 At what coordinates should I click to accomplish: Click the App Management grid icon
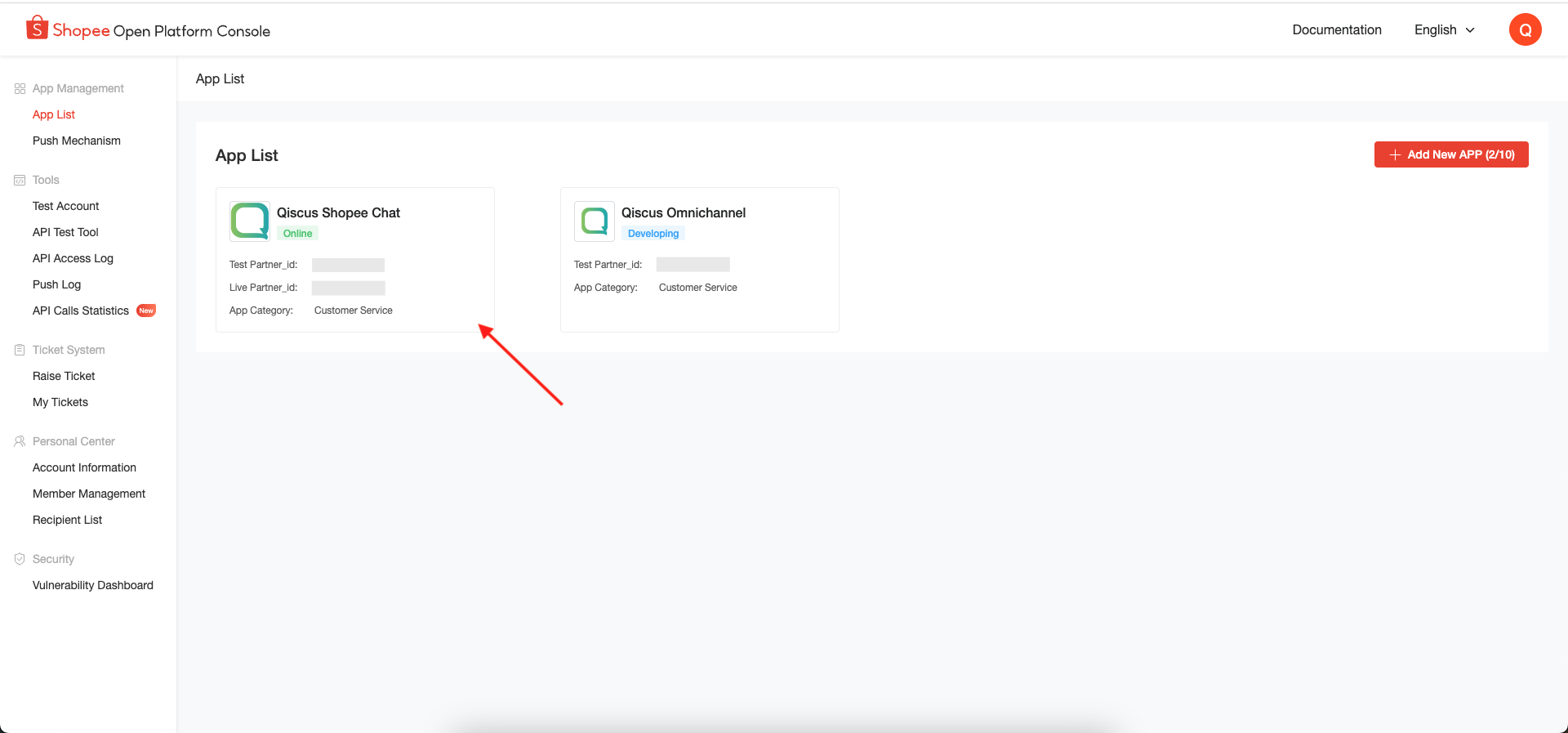pyautogui.click(x=20, y=88)
